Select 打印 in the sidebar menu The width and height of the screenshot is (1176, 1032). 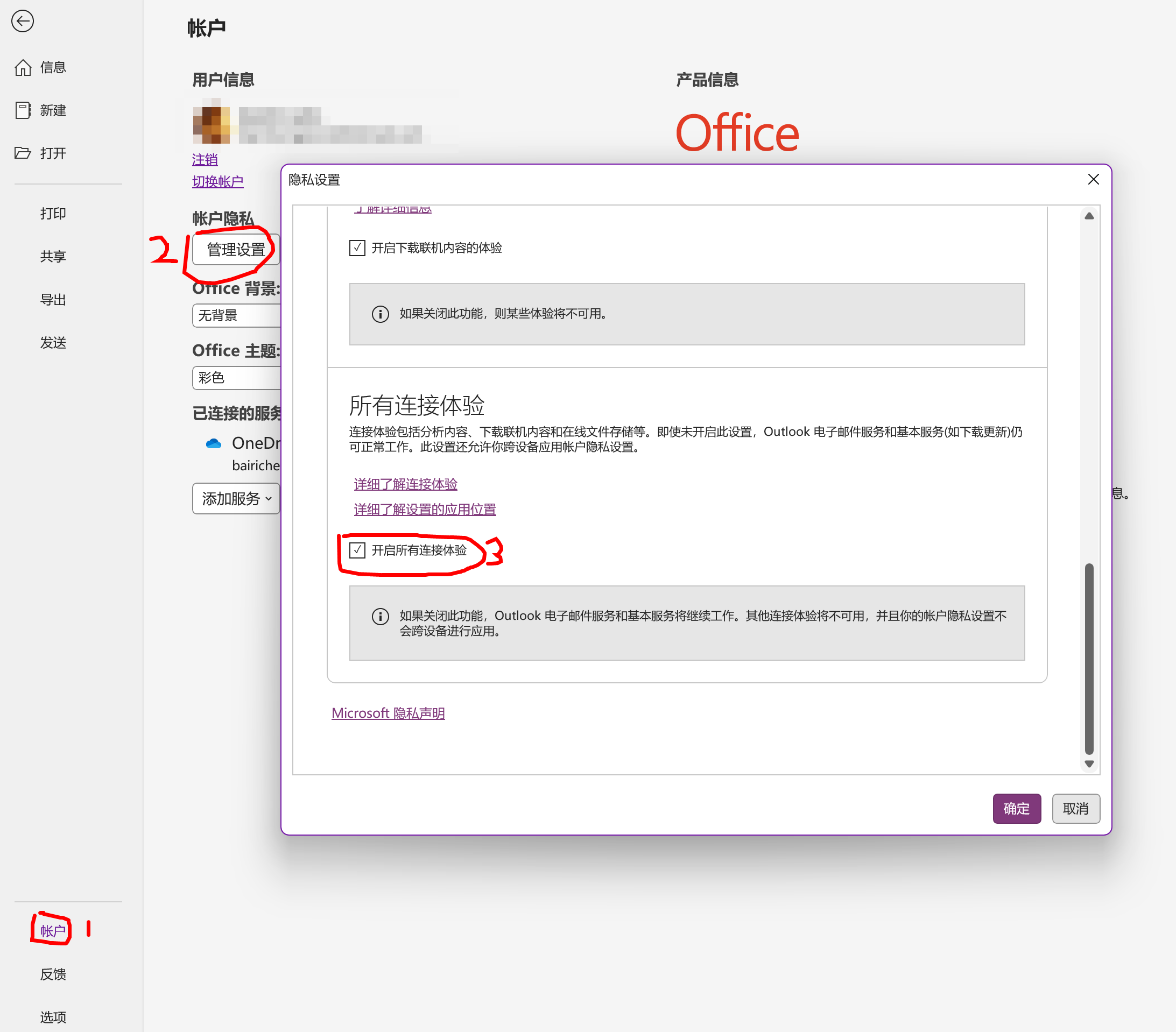[x=53, y=214]
